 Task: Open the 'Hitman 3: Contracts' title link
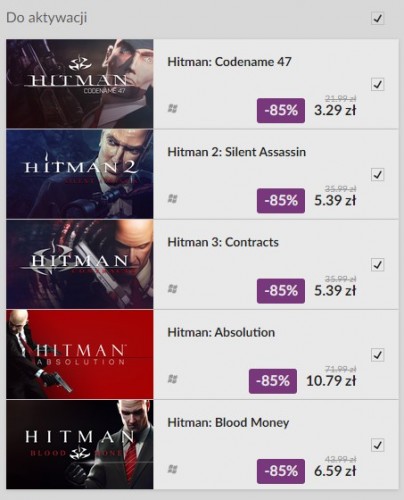point(223,242)
